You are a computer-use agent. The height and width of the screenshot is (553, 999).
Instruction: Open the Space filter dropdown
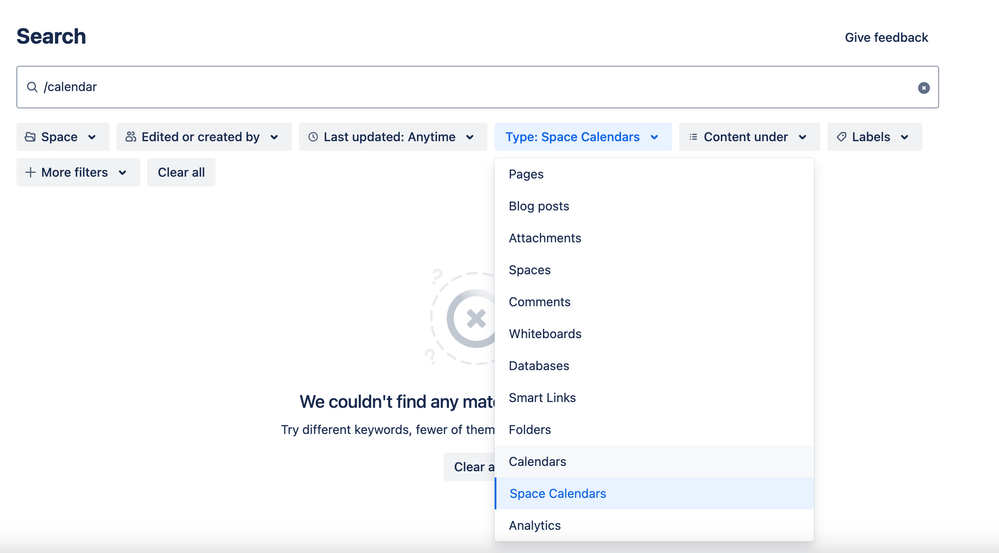(62, 137)
